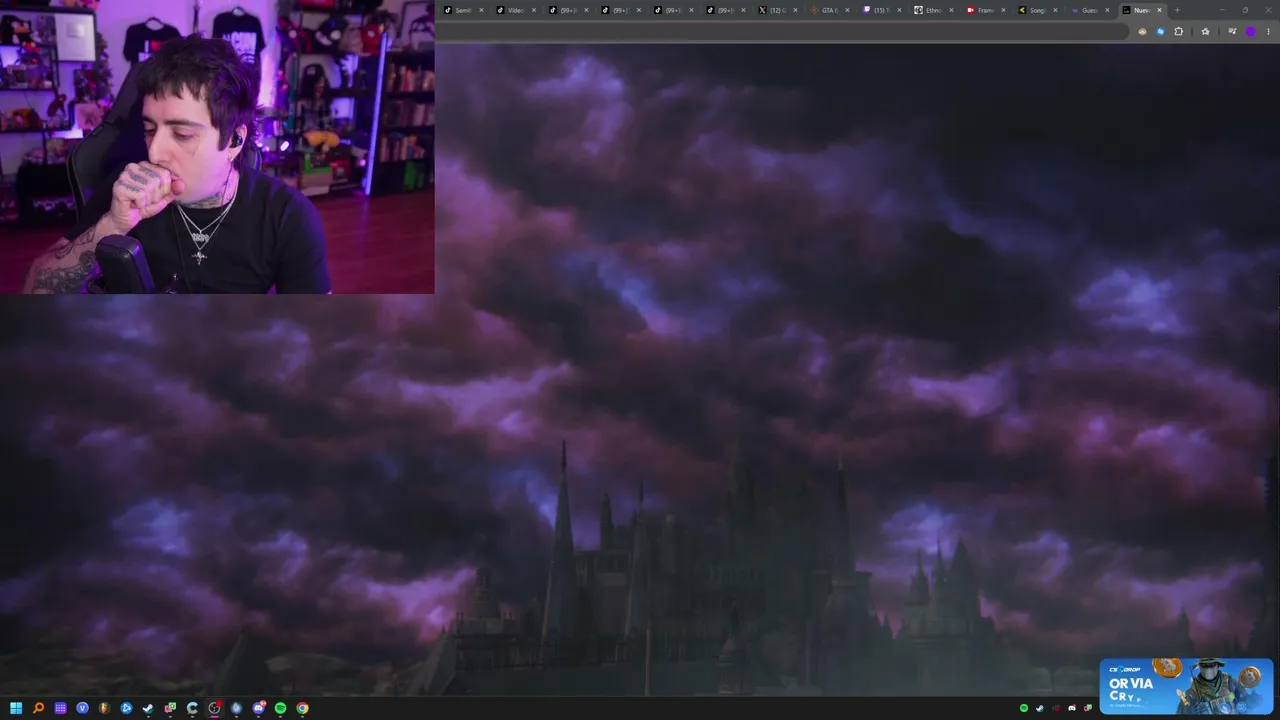The height and width of the screenshot is (720, 1280).
Task: Click Spotify icon in system tray
Action: [x=1024, y=708]
